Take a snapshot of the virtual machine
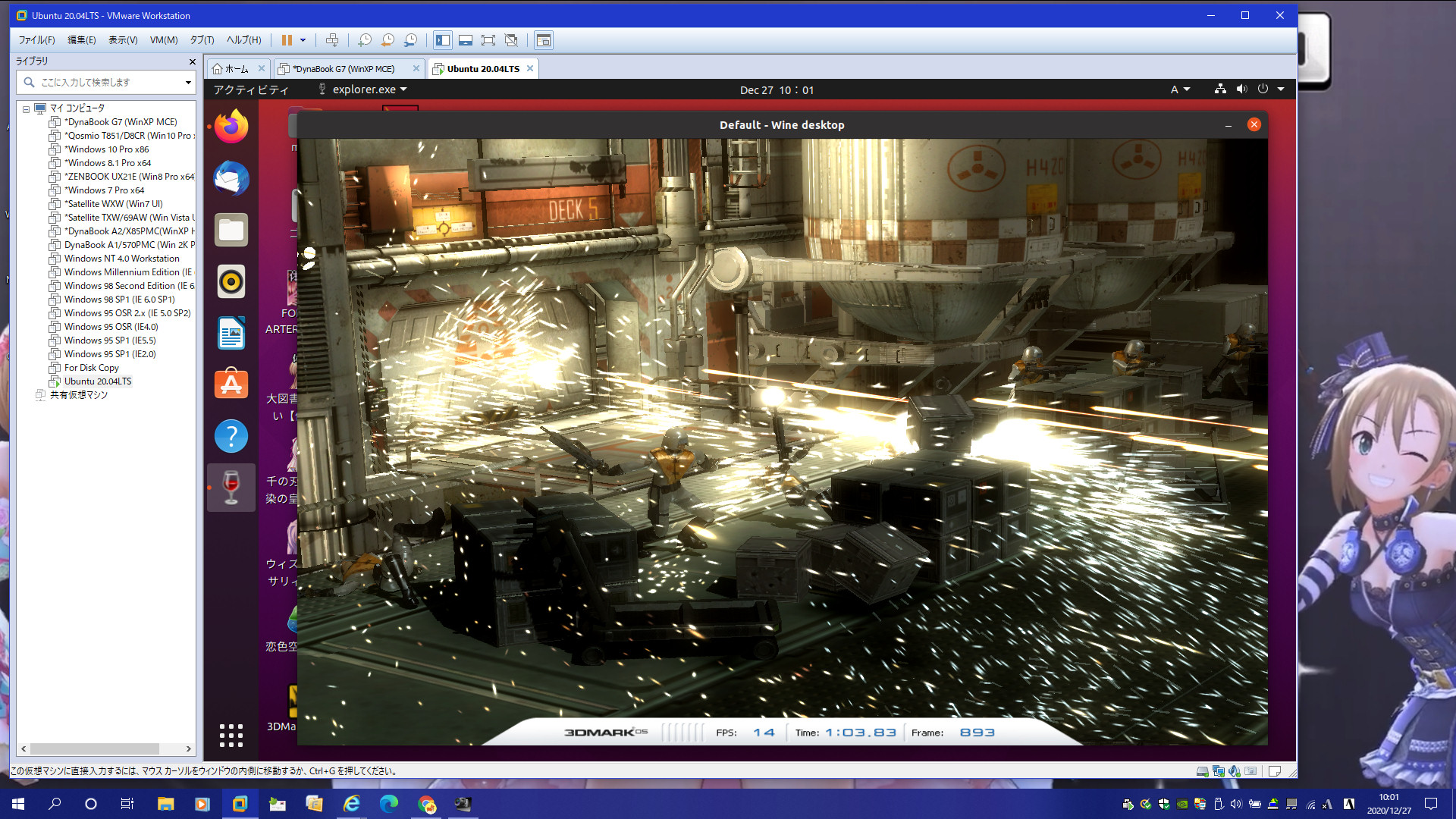 [x=365, y=40]
